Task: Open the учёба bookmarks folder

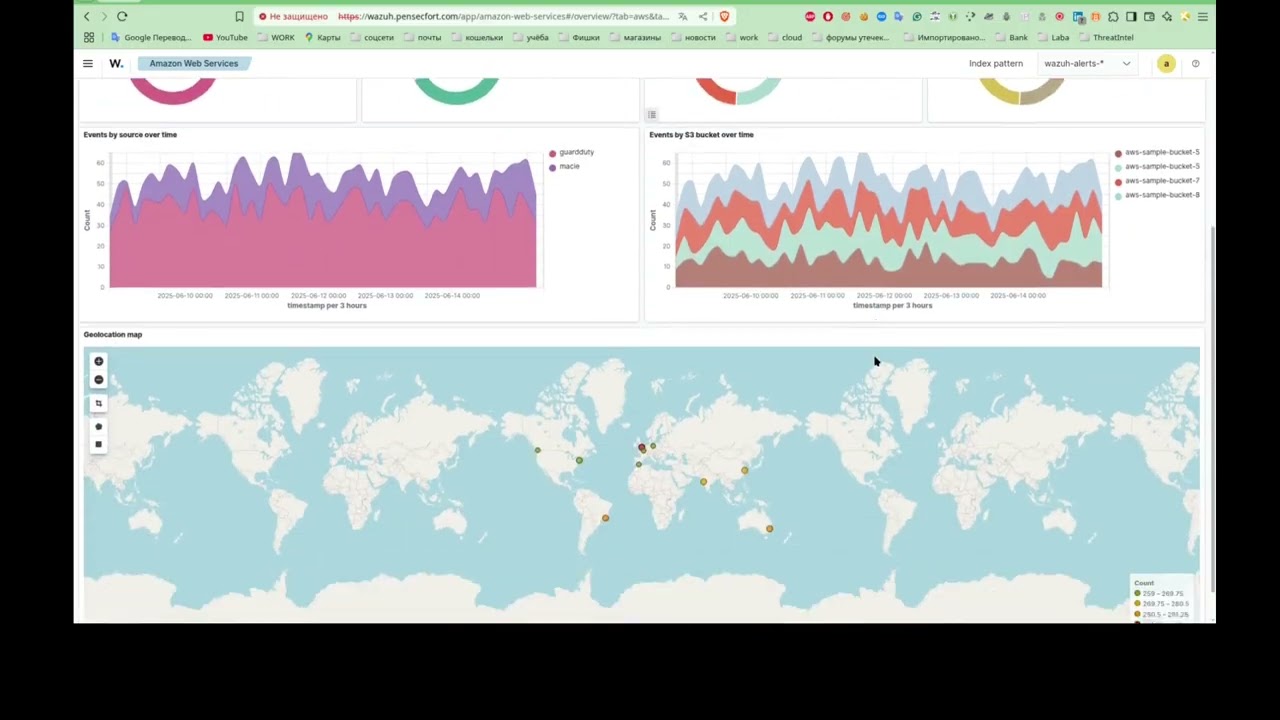Action: click(530, 37)
